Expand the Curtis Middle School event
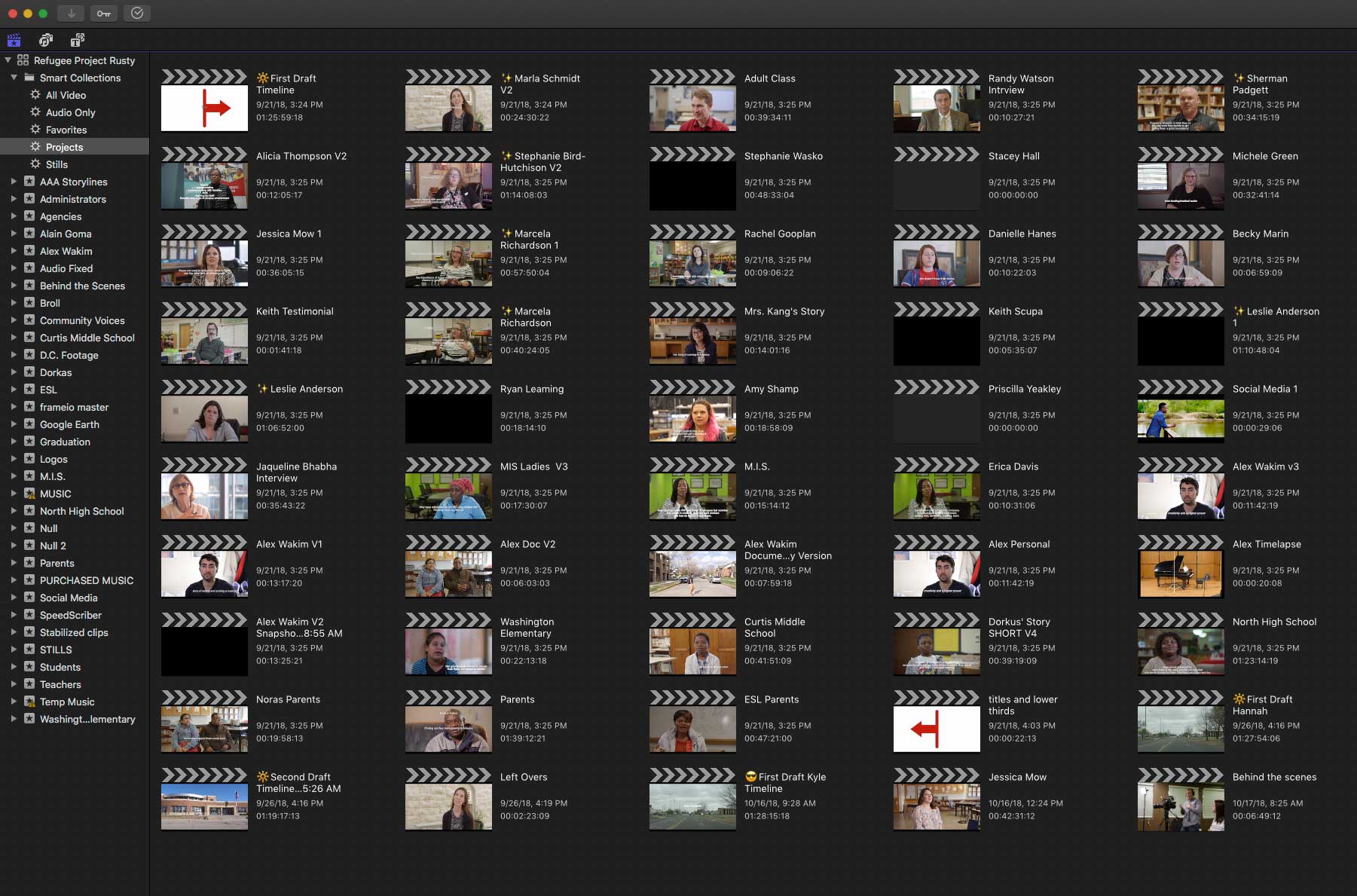 (x=14, y=338)
